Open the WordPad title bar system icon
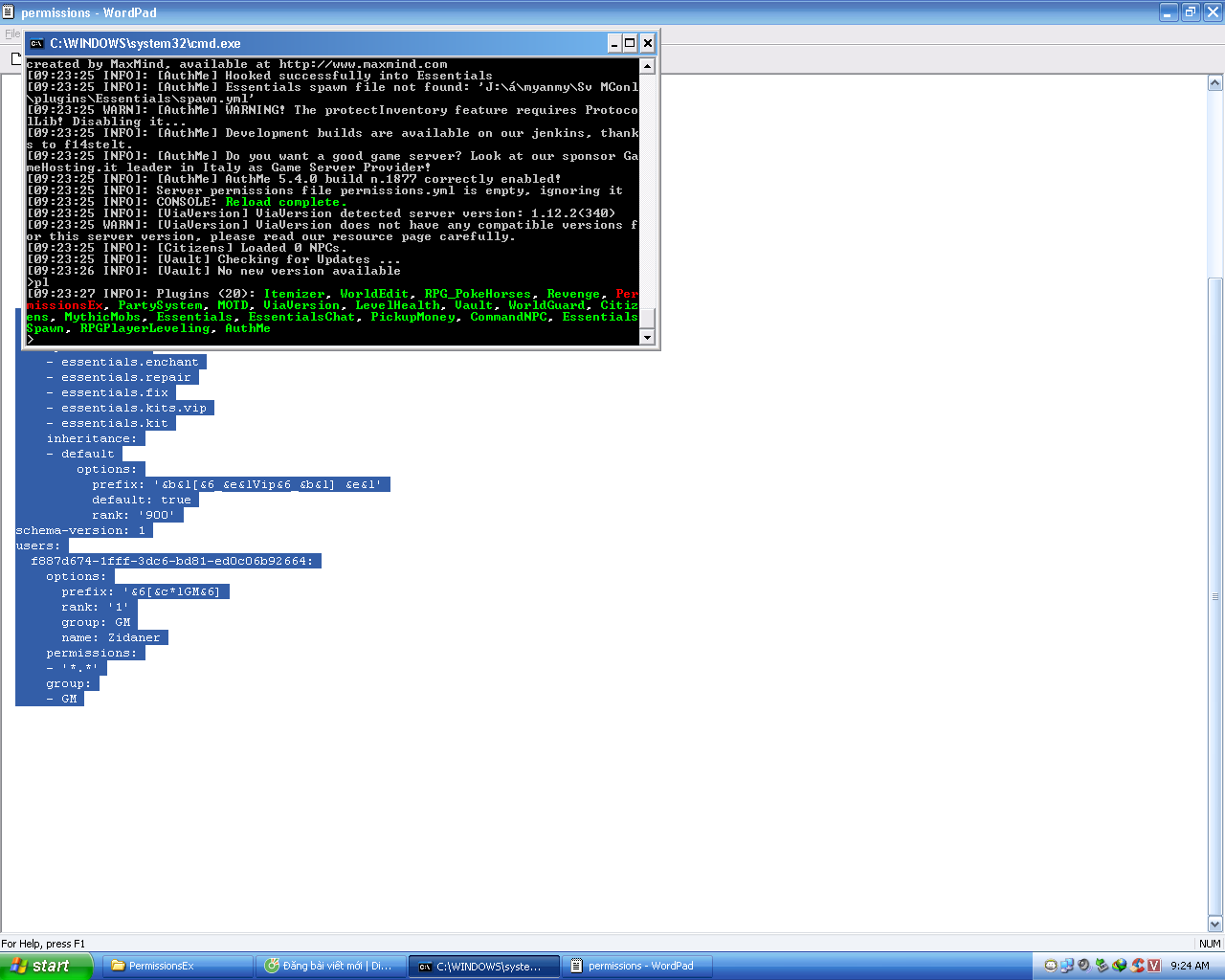This screenshot has width=1225, height=980. (x=9, y=12)
